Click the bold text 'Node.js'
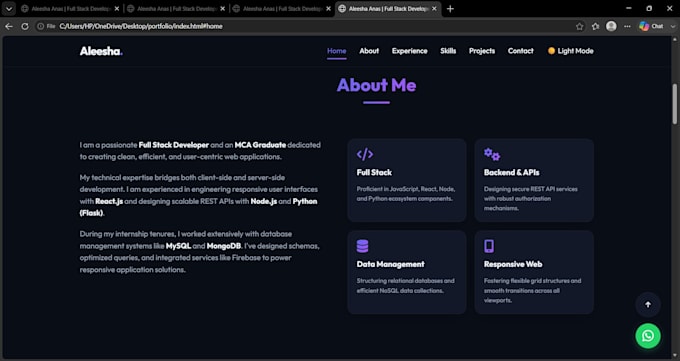Viewport: 680px width, 361px height. click(264, 201)
